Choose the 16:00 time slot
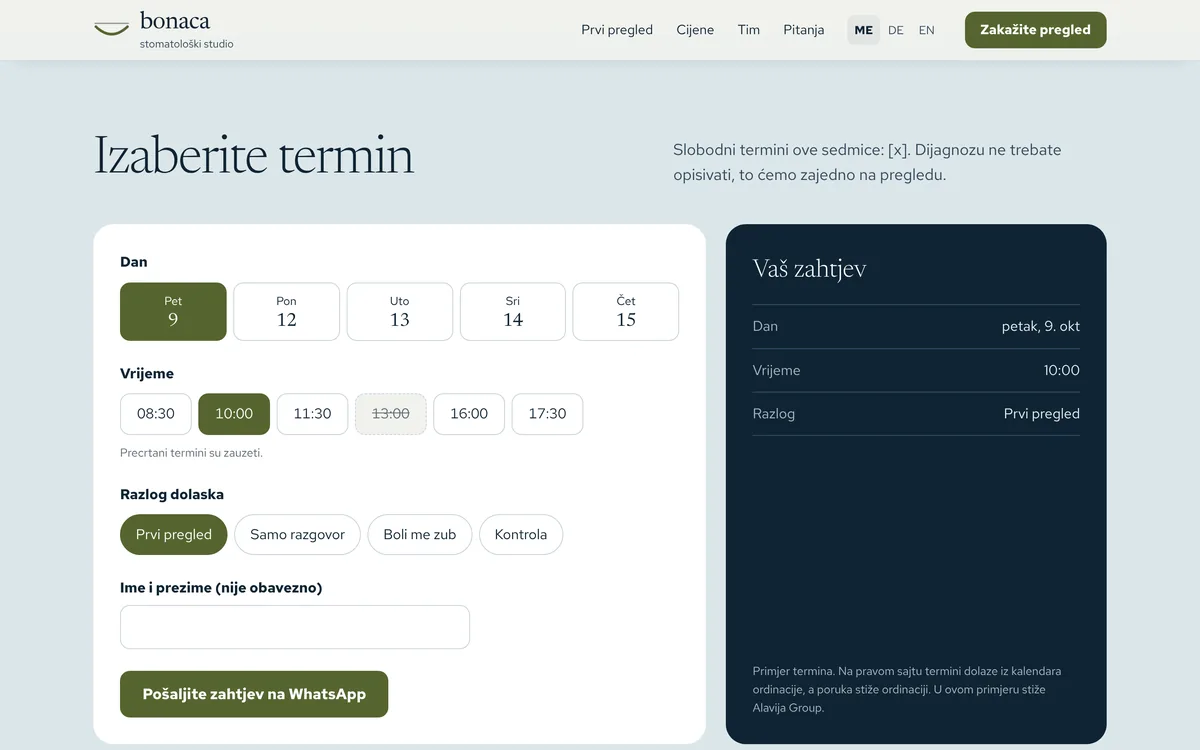Viewport: 1200px width, 750px height. coord(469,414)
